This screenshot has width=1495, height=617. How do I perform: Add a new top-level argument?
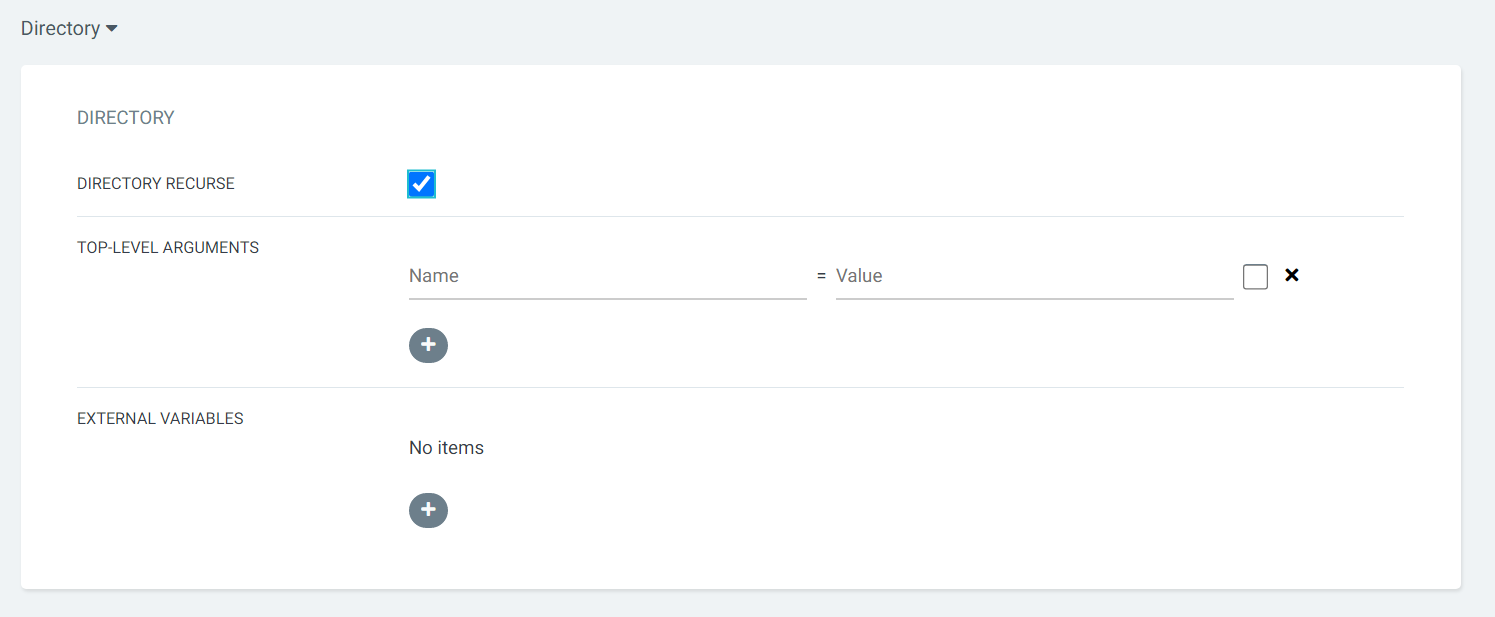tap(428, 345)
